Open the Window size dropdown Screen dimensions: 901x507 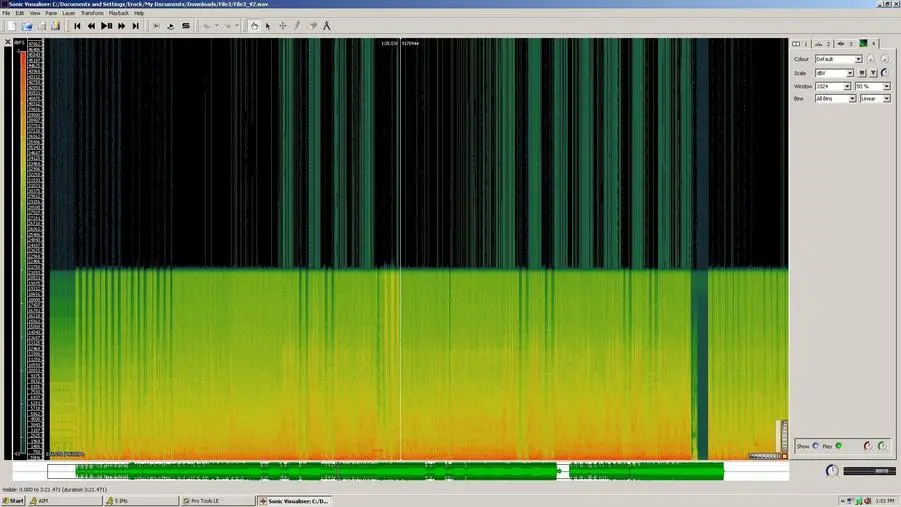click(833, 86)
